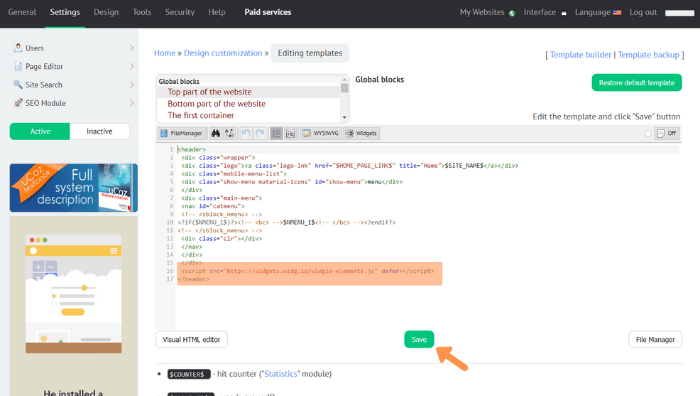Click the script src line 16
The image size is (700, 396).
coord(308,271)
